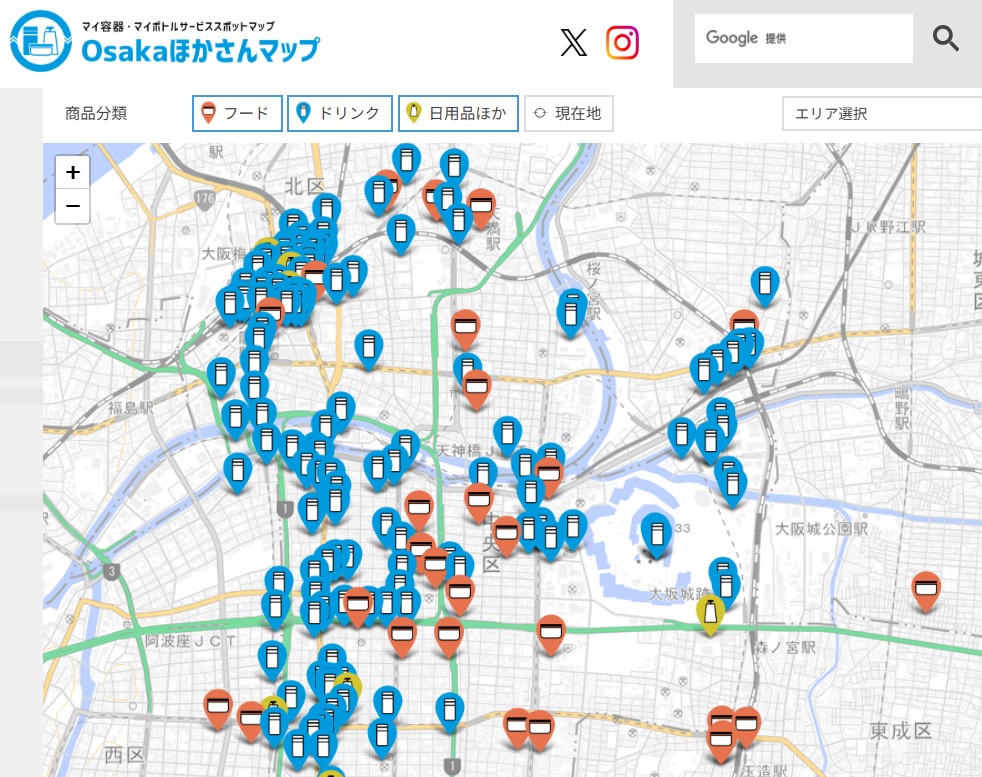The image size is (982, 777).
Task: Focus the Google custom search field
Action: point(803,39)
